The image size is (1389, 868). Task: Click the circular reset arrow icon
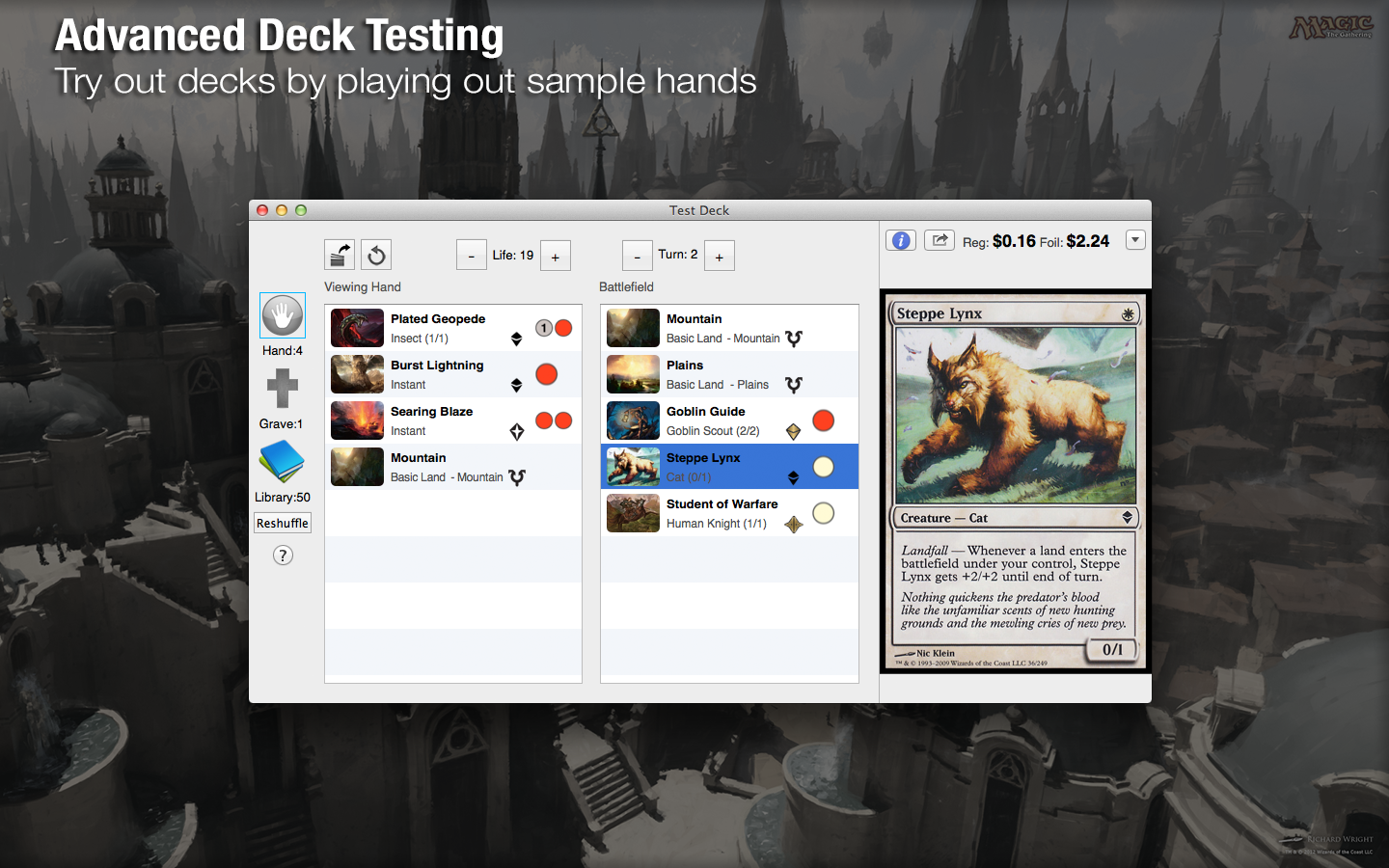376,255
